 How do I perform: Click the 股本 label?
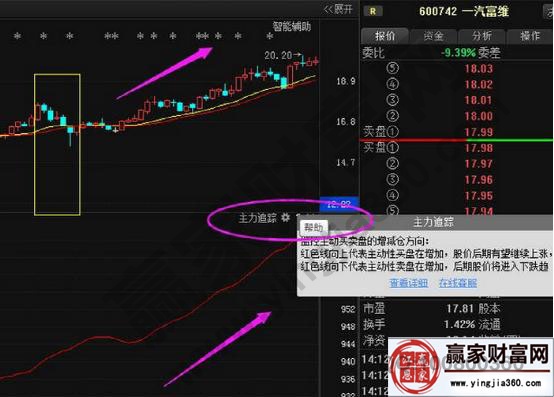(x=490, y=309)
